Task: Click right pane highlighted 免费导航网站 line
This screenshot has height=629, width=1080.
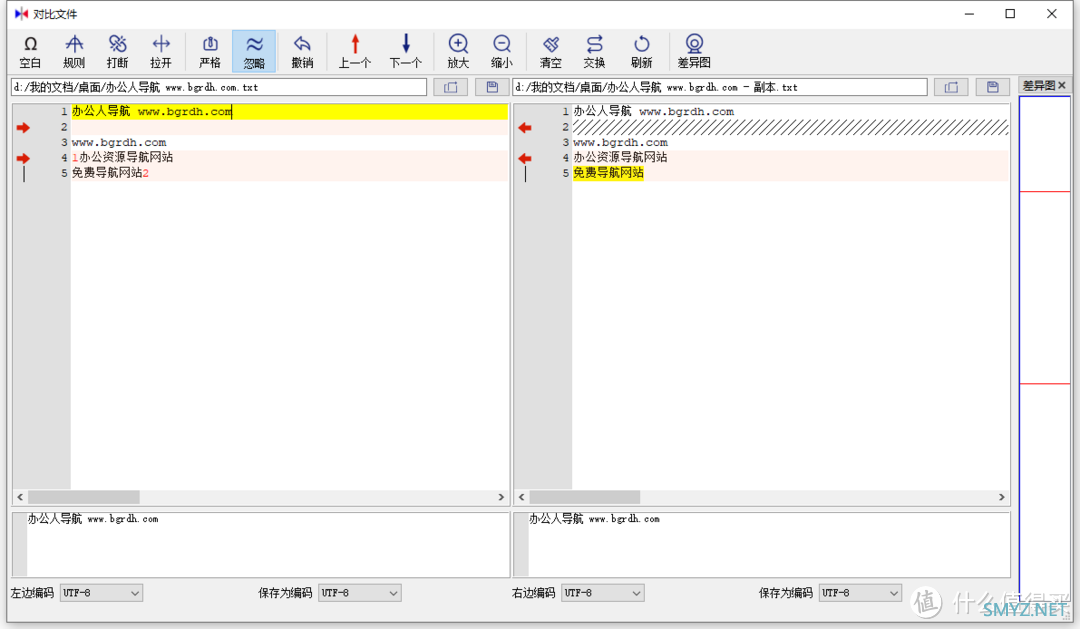Action: coord(608,173)
